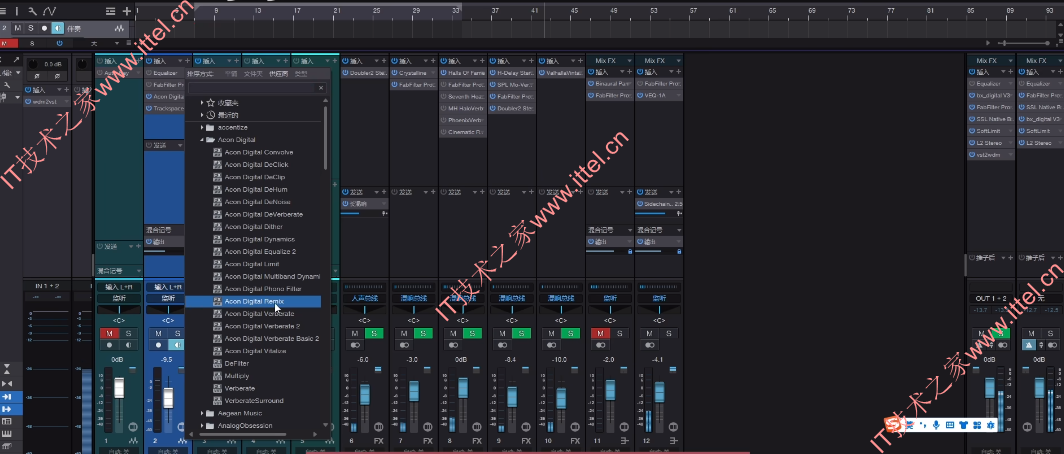1064x454 pixels.
Task: Unmute mixer channel 11
Action: [x=601, y=333]
